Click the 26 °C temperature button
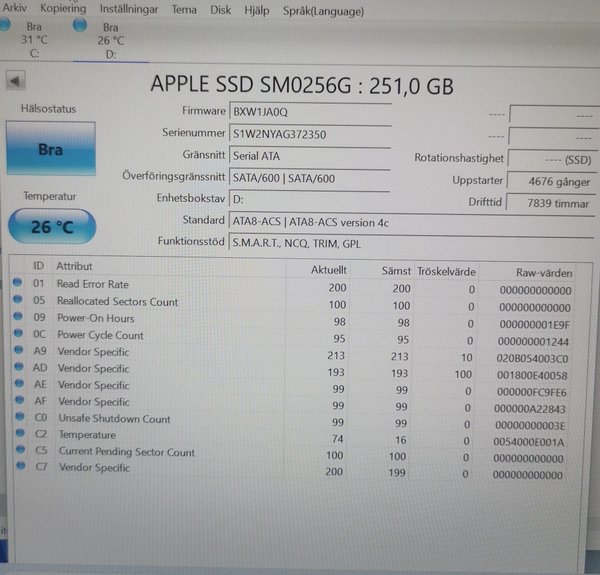The height and width of the screenshot is (575, 600). click(51, 226)
